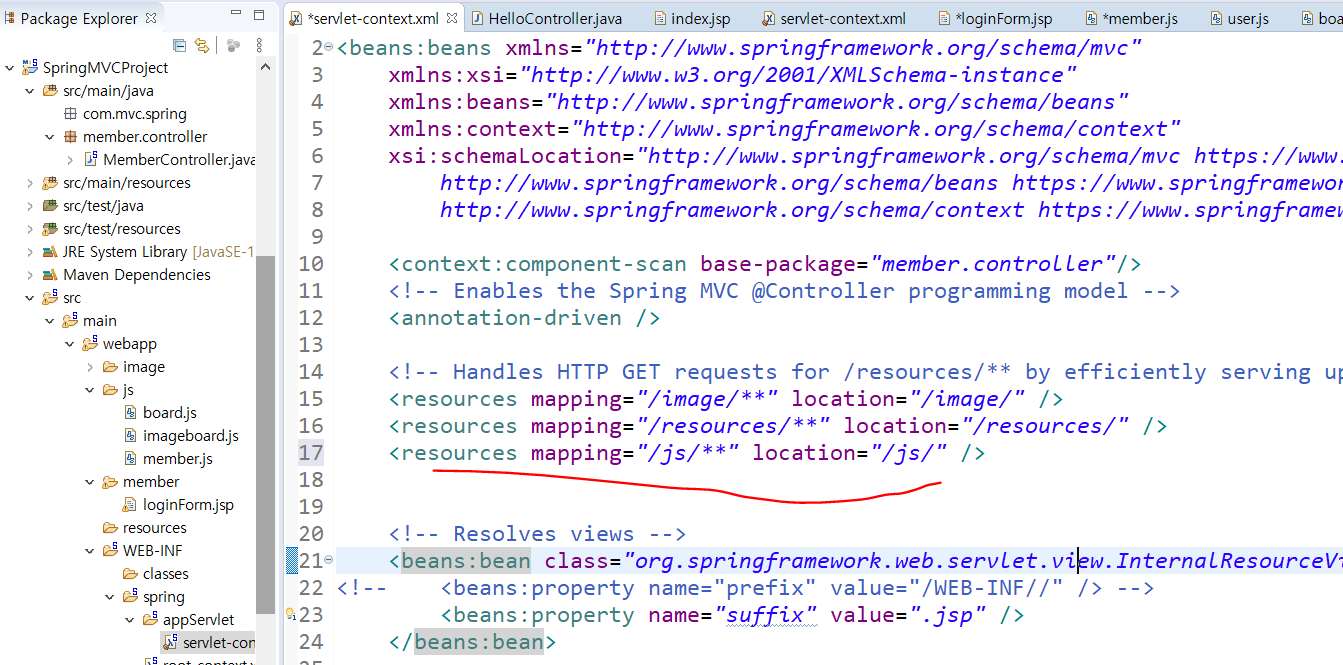Click the classes folder icon

pos(130,574)
